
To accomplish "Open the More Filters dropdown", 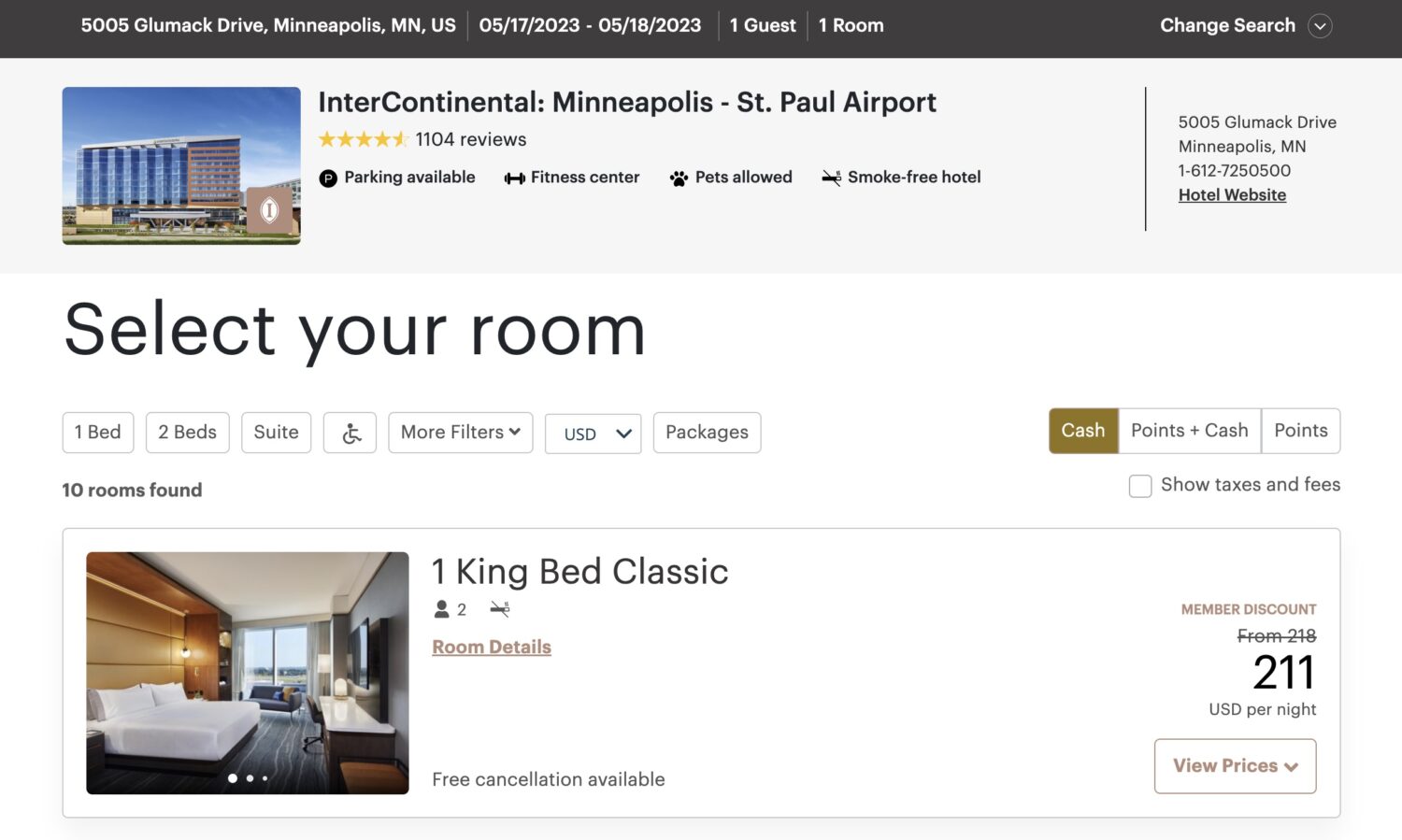I will (460, 432).
